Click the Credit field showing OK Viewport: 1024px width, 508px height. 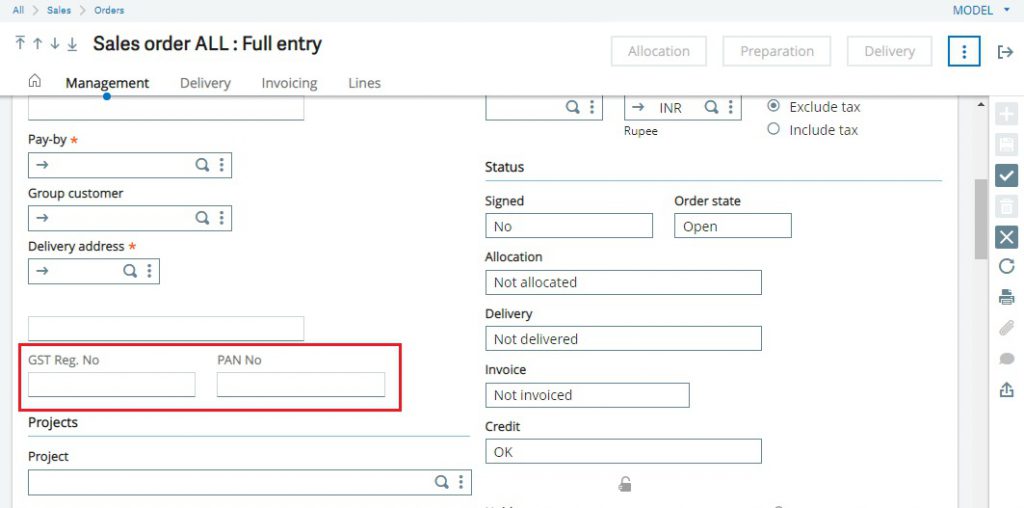click(623, 451)
